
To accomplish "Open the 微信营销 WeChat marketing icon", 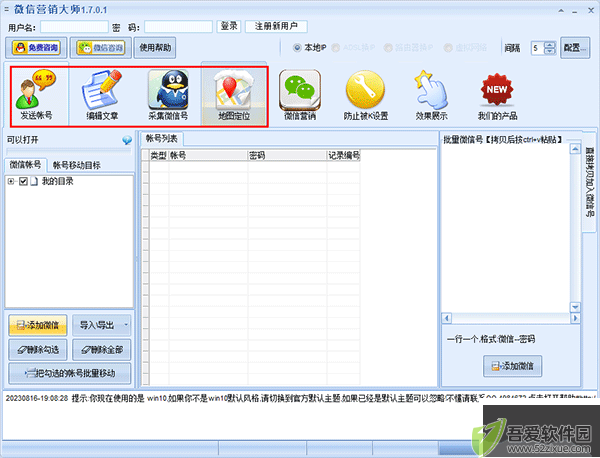I will pos(300,96).
